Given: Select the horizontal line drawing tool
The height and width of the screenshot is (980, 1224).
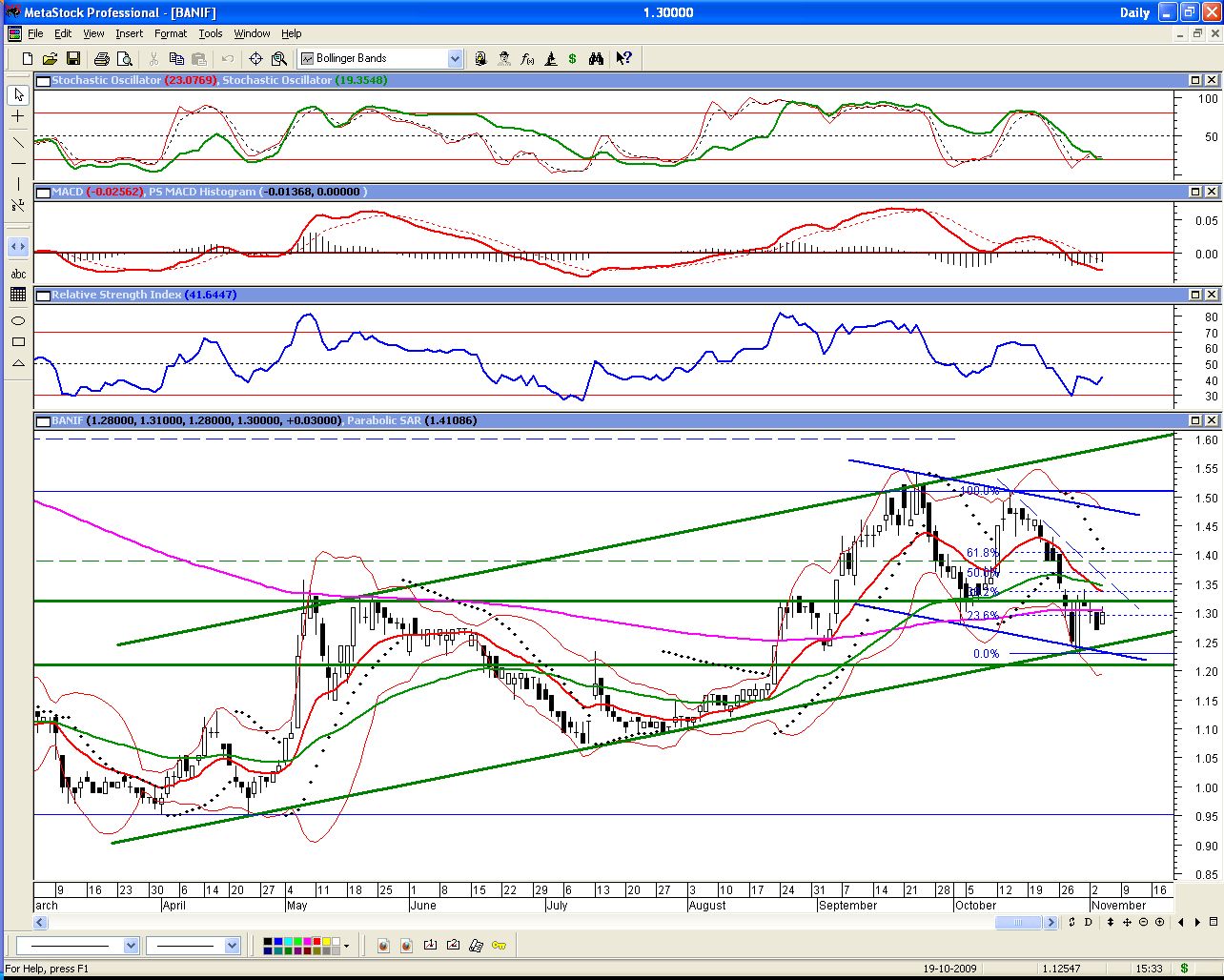Looking at the screenshot, I should [x=18, y=163].
